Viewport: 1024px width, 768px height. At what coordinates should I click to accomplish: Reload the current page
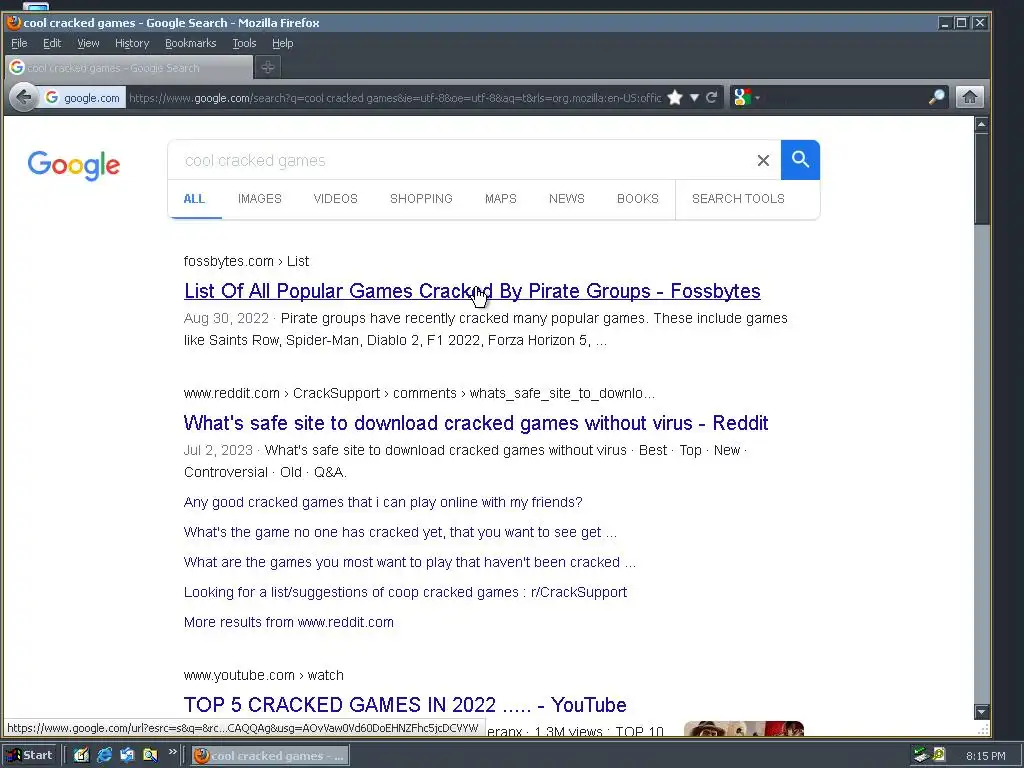(x=712, y=98)
